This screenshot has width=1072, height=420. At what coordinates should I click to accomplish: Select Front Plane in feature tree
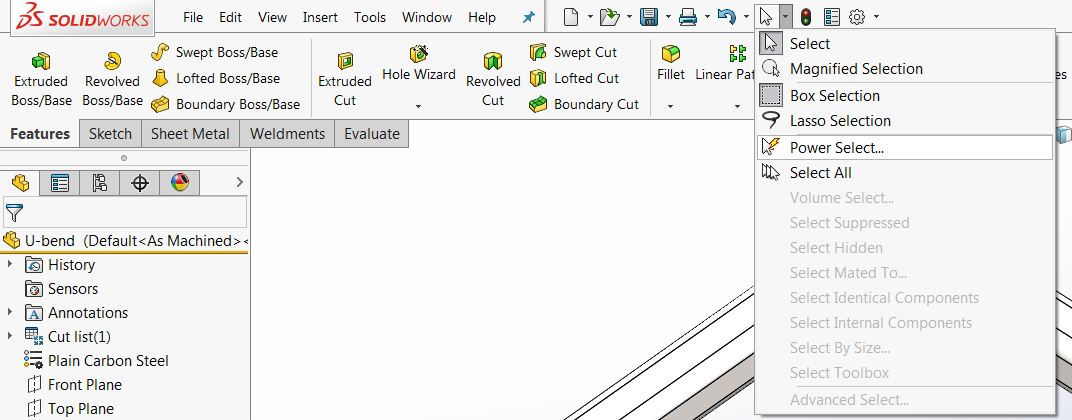click(84, 385)
